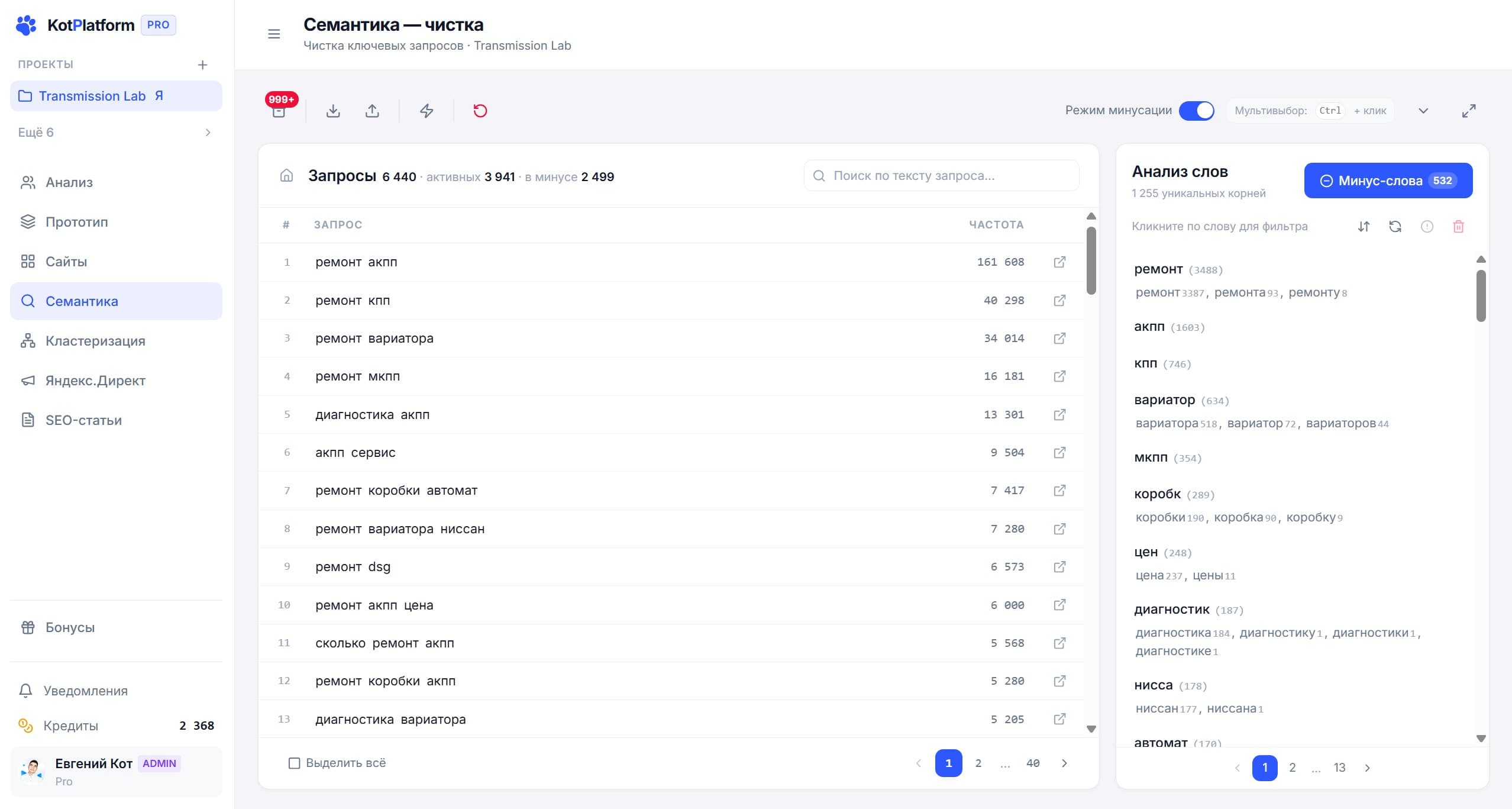Select row ремонт вариатора ниссан

[671, 529]
